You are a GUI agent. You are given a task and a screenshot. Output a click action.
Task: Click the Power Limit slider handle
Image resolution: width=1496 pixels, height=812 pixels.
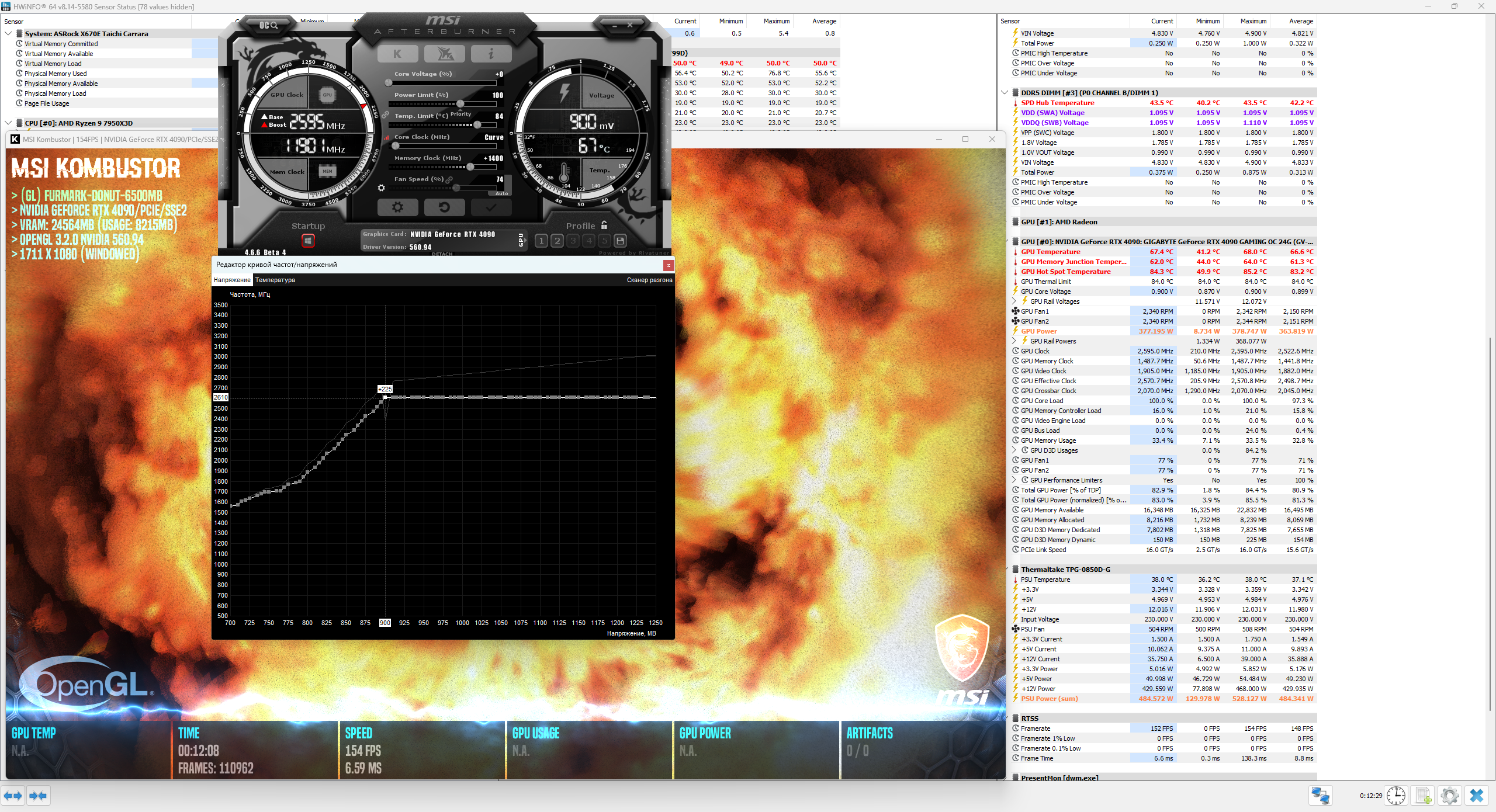[460, 104]
